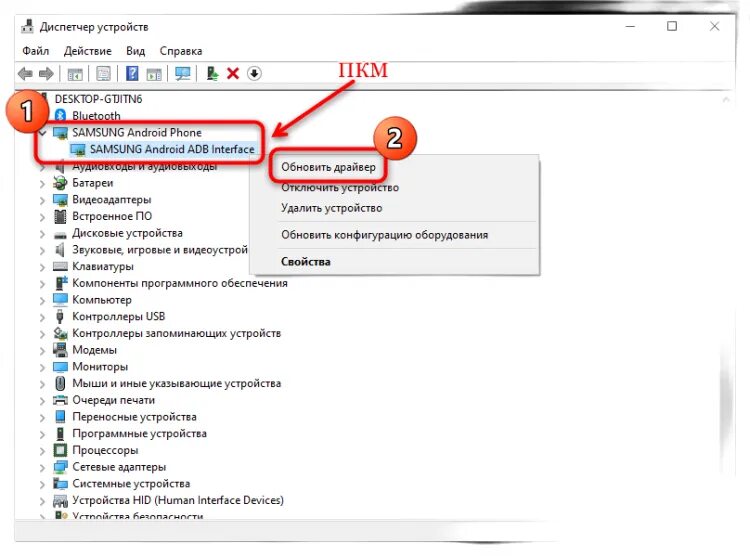Choose Обновить конфигурацию оборудования

pos(385,235)
